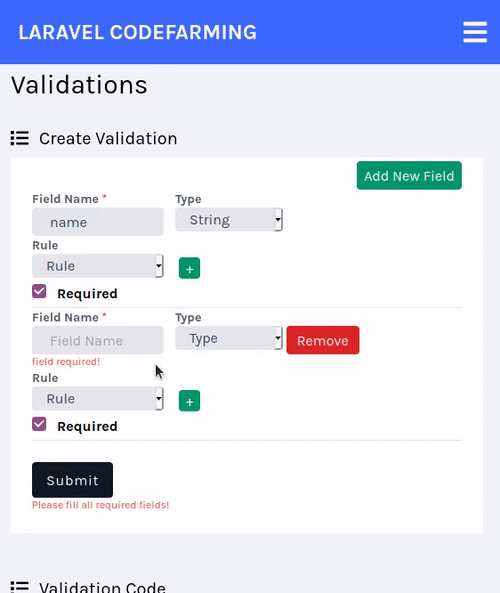Click the list icon beside Create Validation
This screenshot has width=500, height=593.
[x=20, y=138]
